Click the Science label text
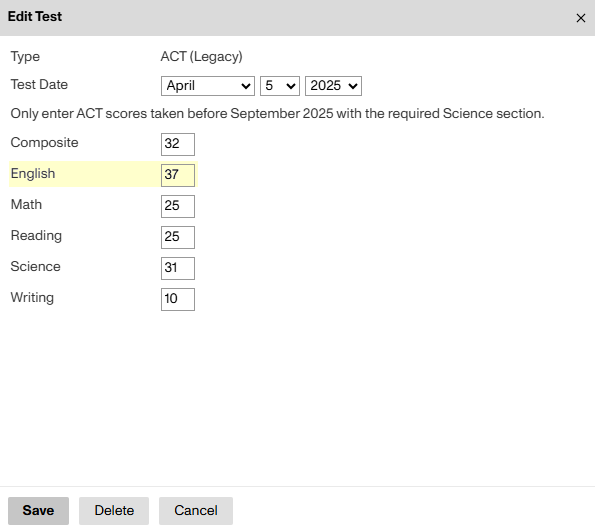Viewport: 595px width, 532px height. click(35, 266)
